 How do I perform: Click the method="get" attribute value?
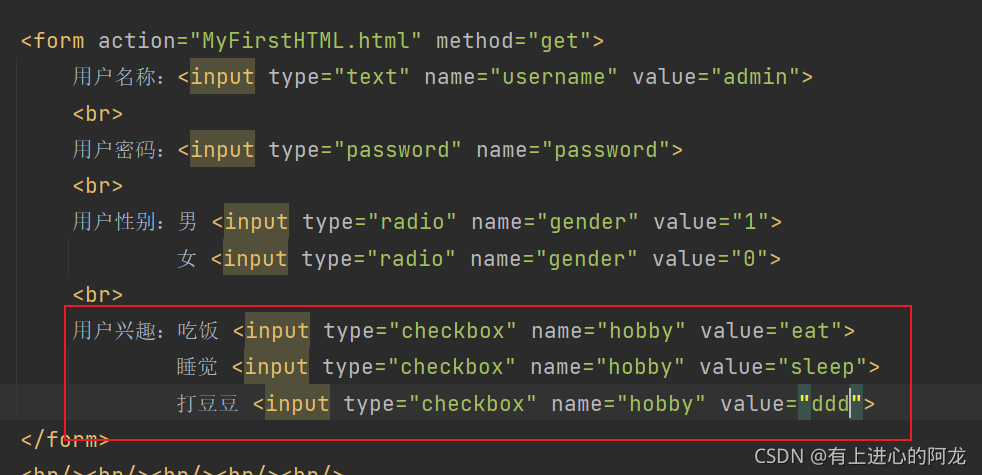(x=559, y=41)
